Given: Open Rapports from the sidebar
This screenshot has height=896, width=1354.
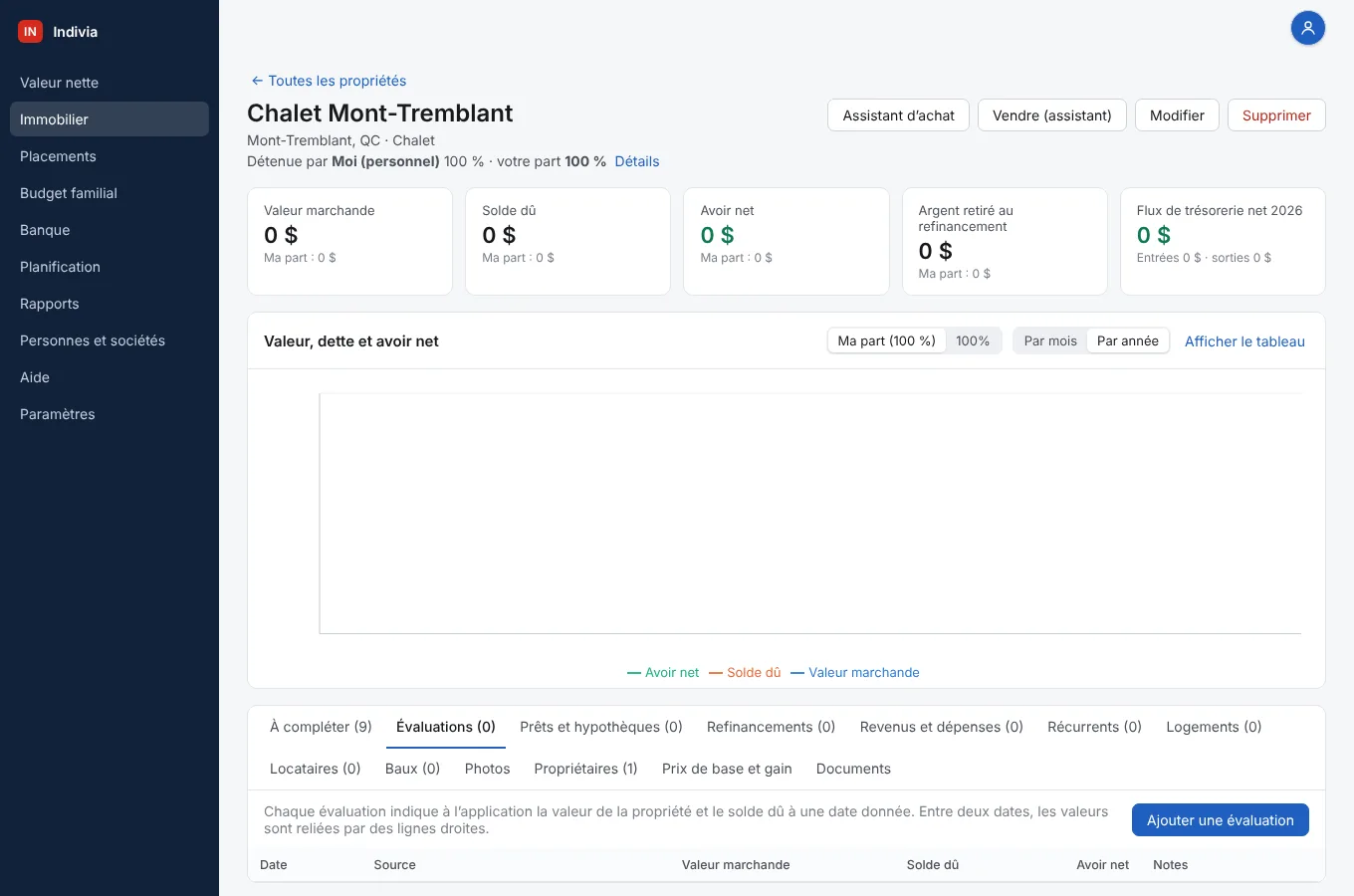Looking at the screenshot, I should (110, 304).
